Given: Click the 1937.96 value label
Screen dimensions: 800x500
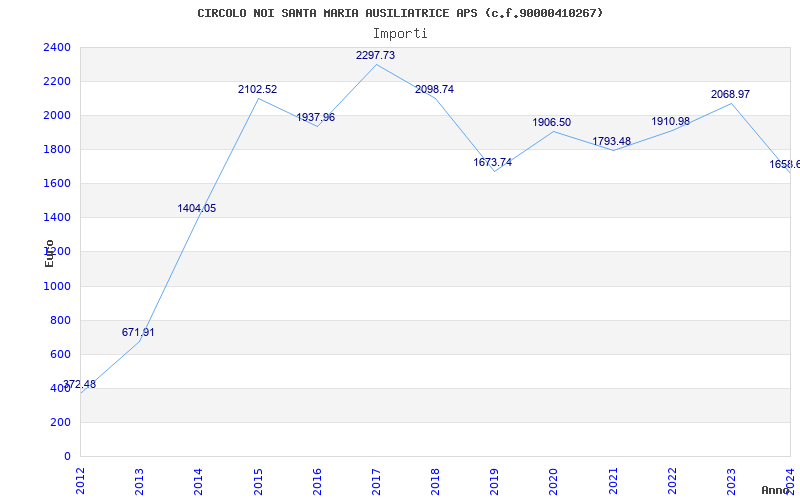Looking at the screenshot, I should 316,117.
